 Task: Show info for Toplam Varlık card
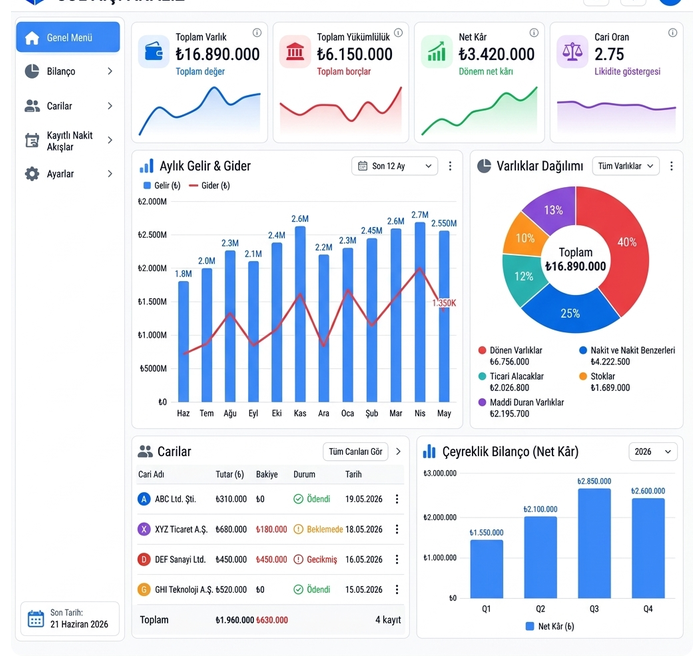pos(257,33)
